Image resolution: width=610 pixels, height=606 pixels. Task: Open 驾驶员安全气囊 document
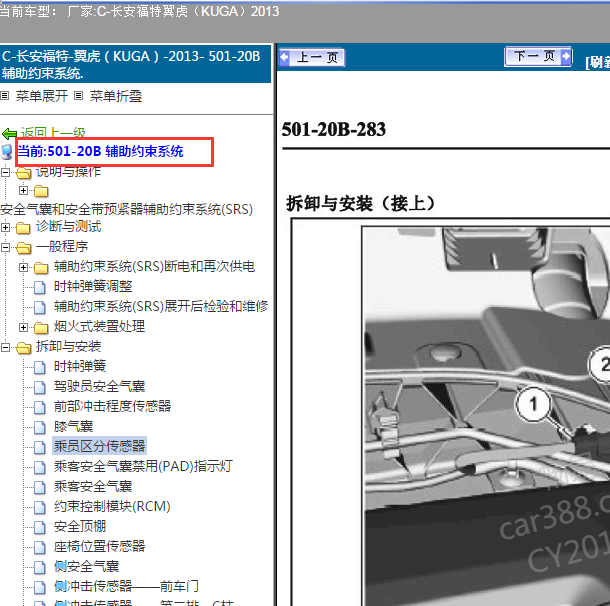[100, 387]
